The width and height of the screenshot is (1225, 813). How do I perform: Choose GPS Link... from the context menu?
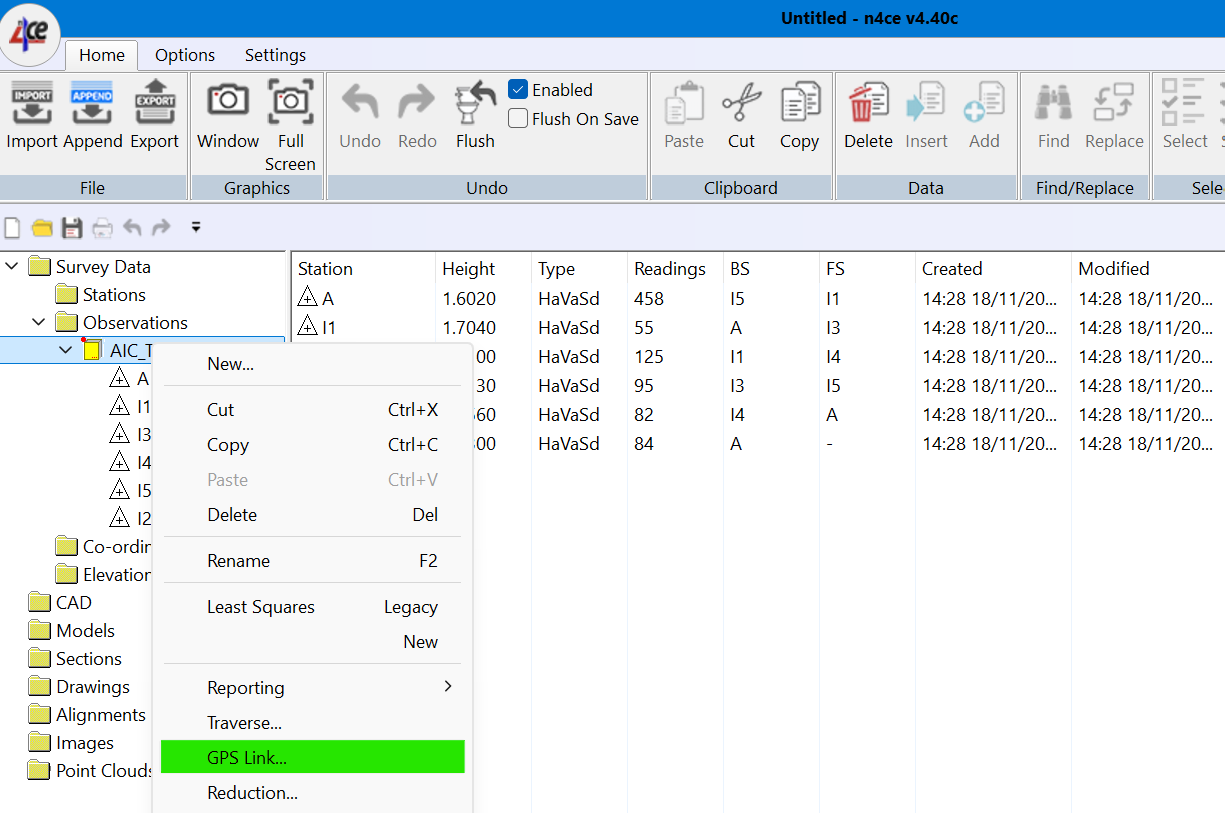tap(313, 757)
